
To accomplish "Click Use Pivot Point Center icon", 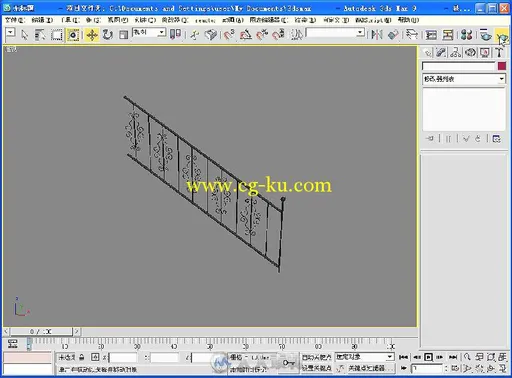I will 175,35.
